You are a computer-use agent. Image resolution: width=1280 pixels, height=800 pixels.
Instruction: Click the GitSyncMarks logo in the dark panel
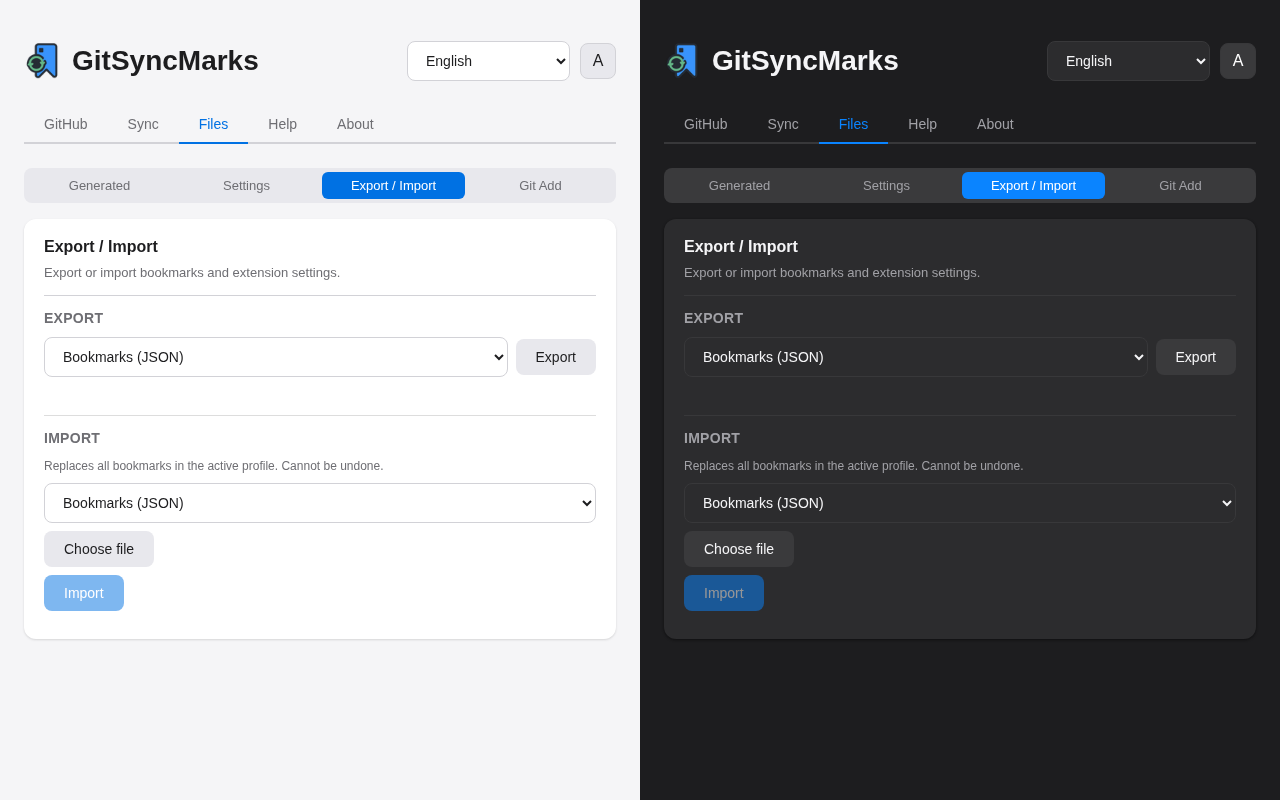click(682, 61)
